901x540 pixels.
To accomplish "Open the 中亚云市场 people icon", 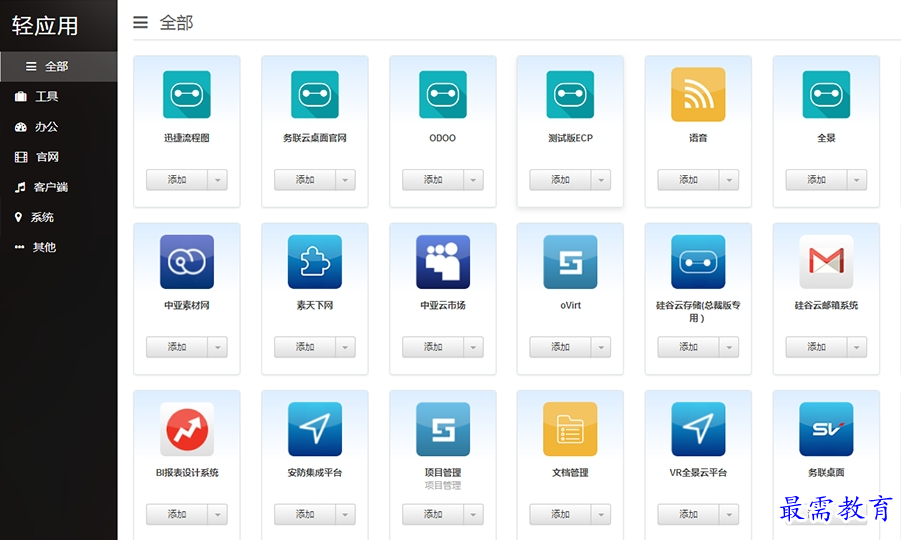I will click(x=443, y=261).
